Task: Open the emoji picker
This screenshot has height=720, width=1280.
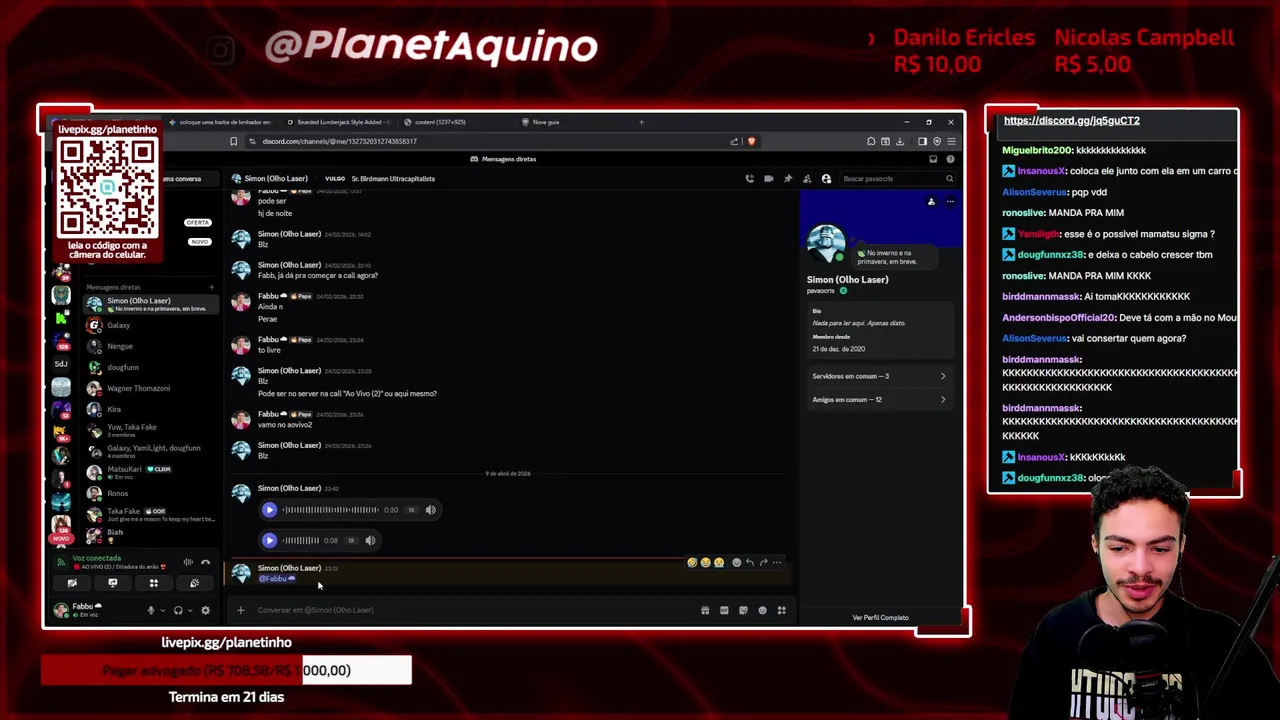Action: point(762,610)
